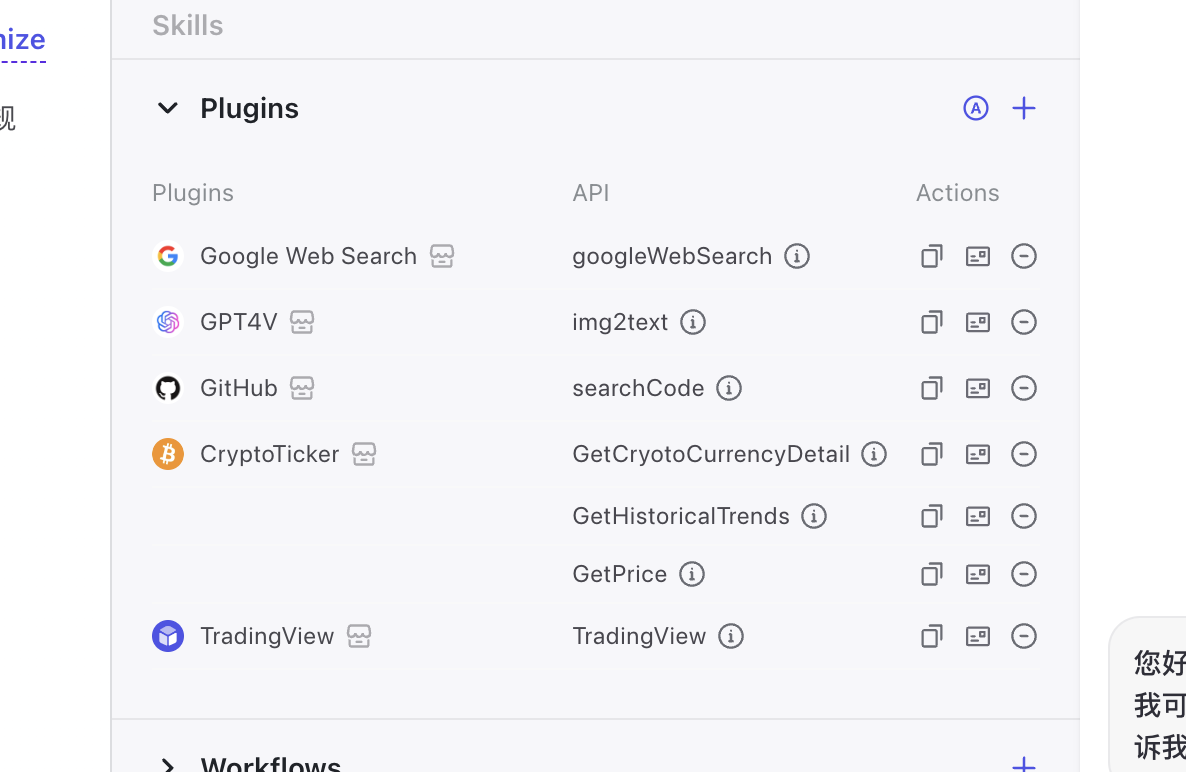Image resolution: width=1186 pixels, height=772 pixels.
Task: Click the copy icon for googleWebSearch
Action: tap(931, 256)
